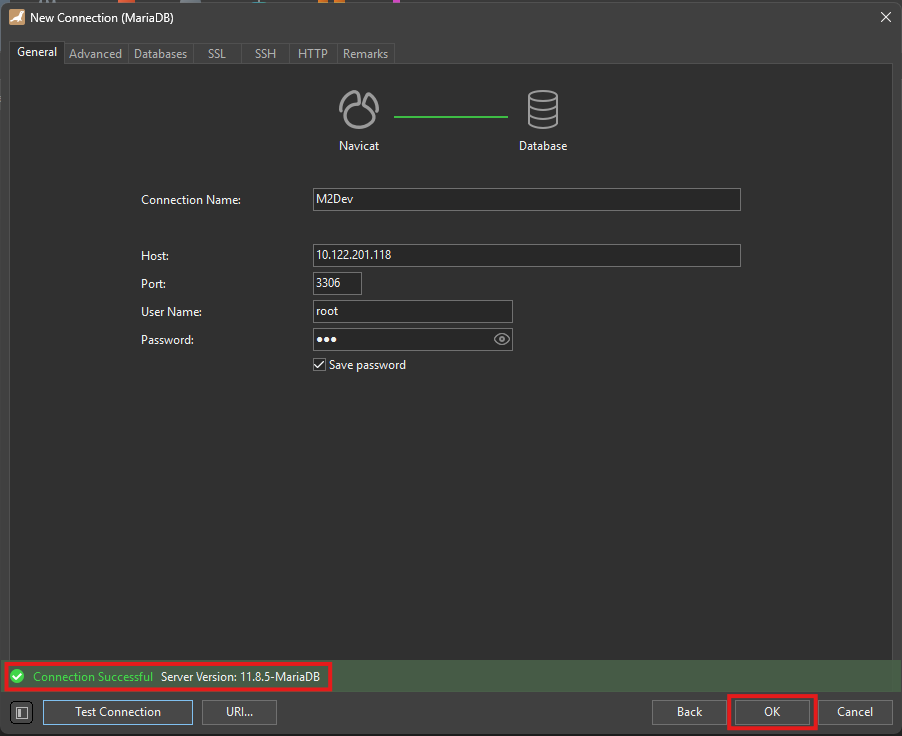Select the SSL tab
902x736 pixels.
[217, 54]
